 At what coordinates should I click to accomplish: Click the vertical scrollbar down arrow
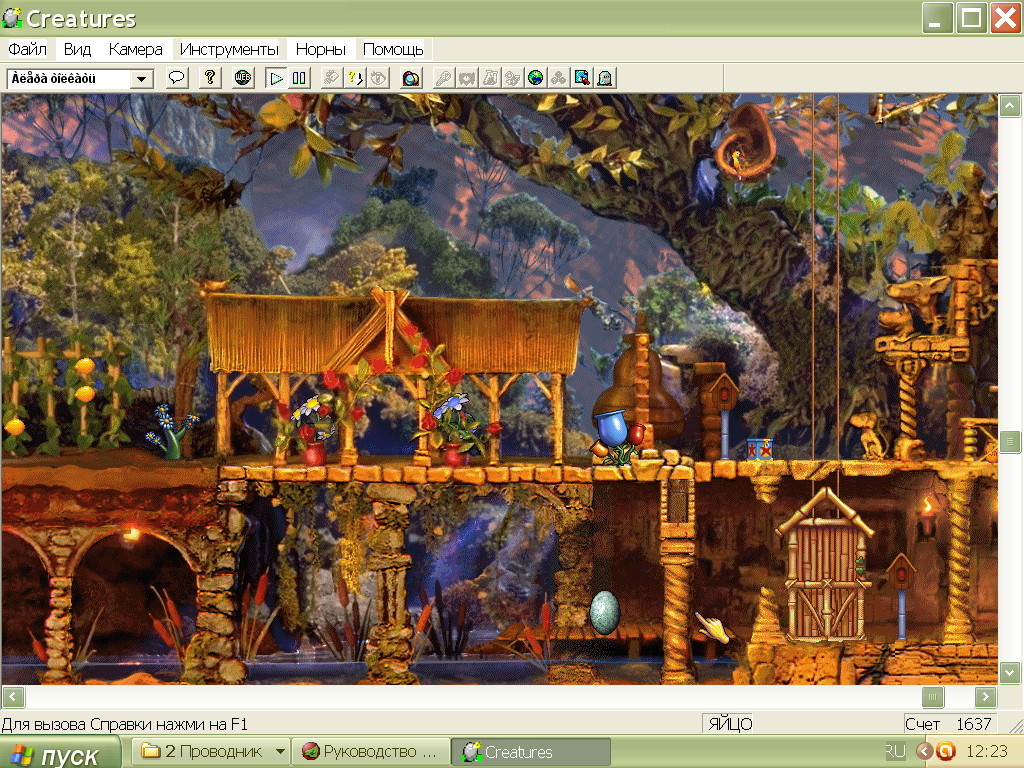pyautogui.click(x=1010, y=672)
